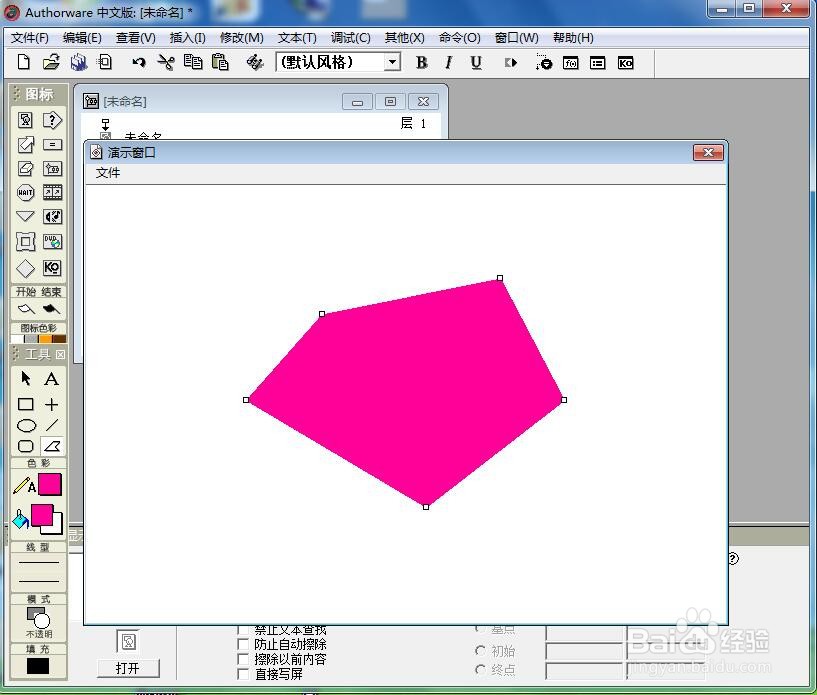Select the 初始 radio button

480,651
